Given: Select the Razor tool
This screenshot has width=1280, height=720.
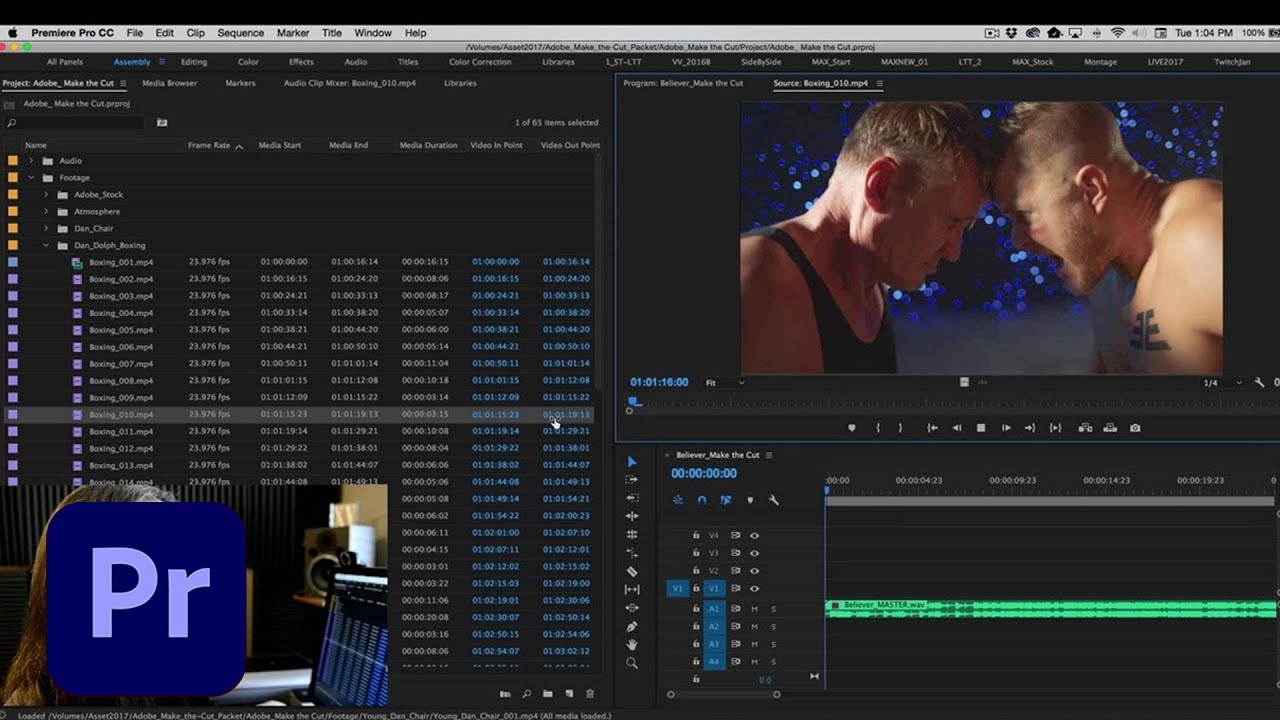Looking at the screenshot, I should 631,571.
